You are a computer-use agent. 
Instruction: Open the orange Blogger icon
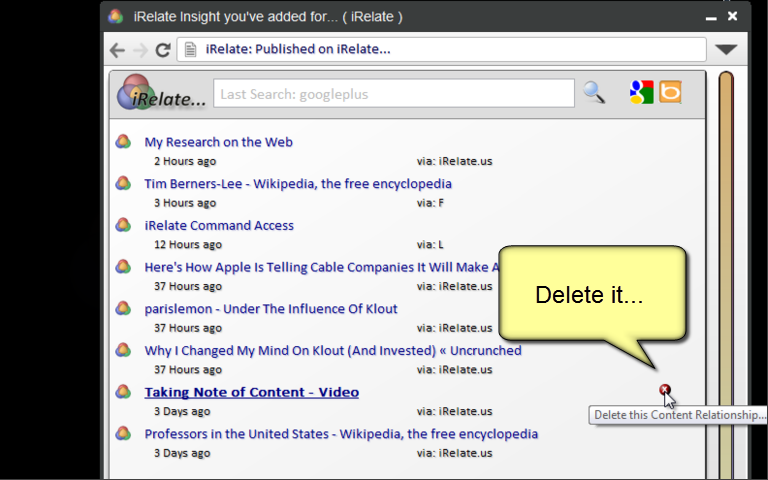pyautogui.click(x=670, y=92)
